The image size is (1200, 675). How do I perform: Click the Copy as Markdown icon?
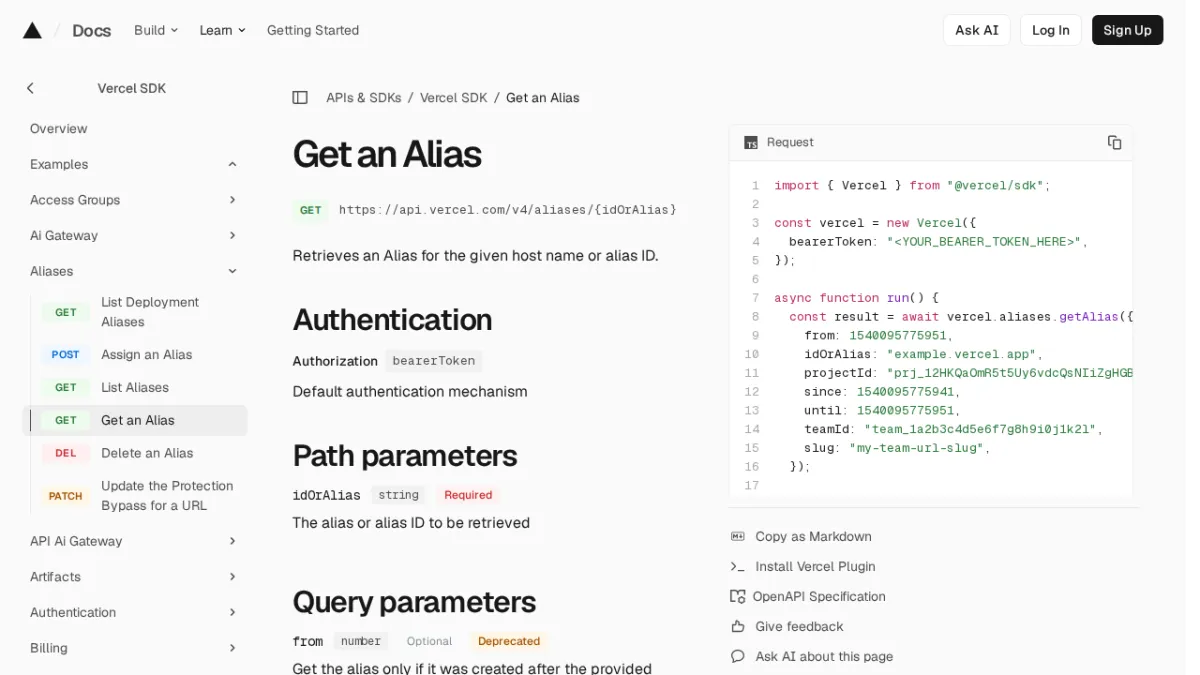click(738, 536)
